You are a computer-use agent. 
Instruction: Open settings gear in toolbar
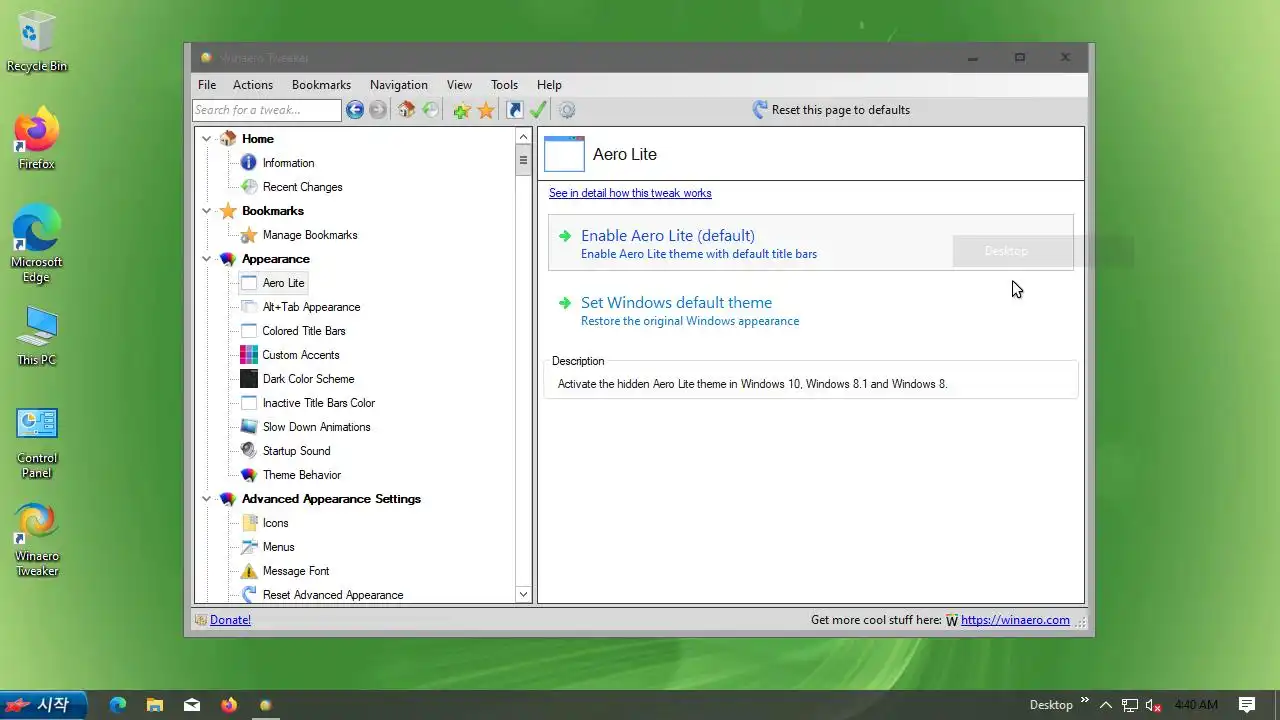coord(567,110)
